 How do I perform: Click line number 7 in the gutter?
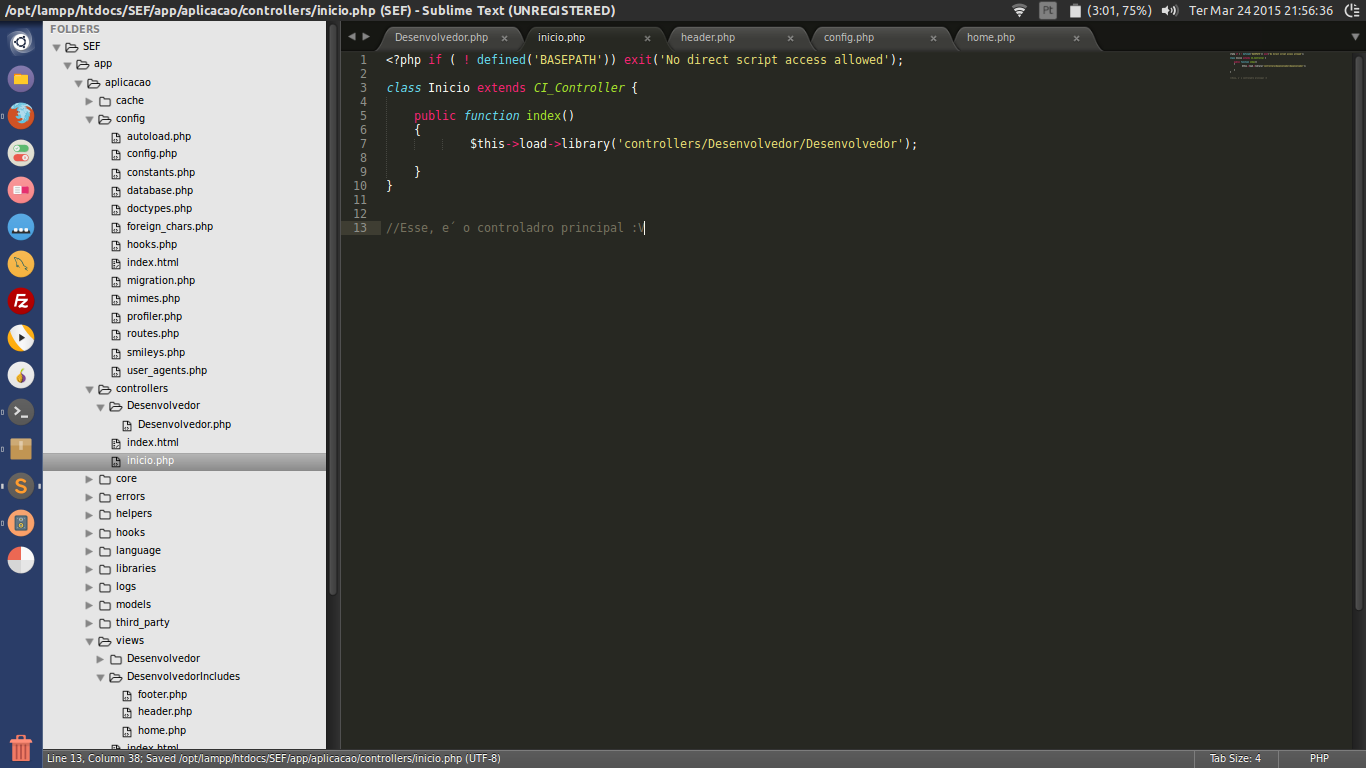click(x=363, y=144)
